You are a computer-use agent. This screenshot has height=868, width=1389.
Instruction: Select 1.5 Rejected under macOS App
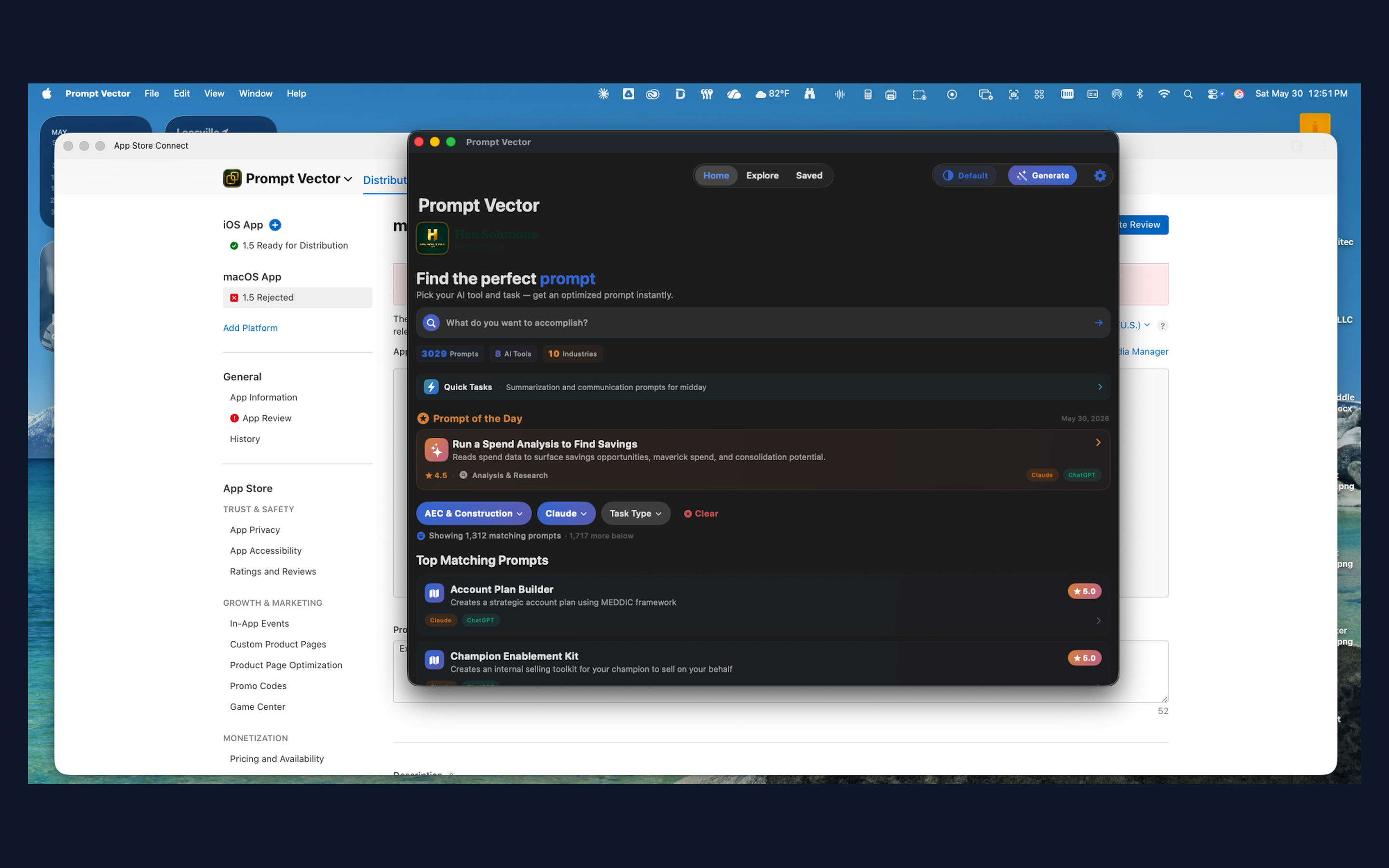tap(297, 298)
